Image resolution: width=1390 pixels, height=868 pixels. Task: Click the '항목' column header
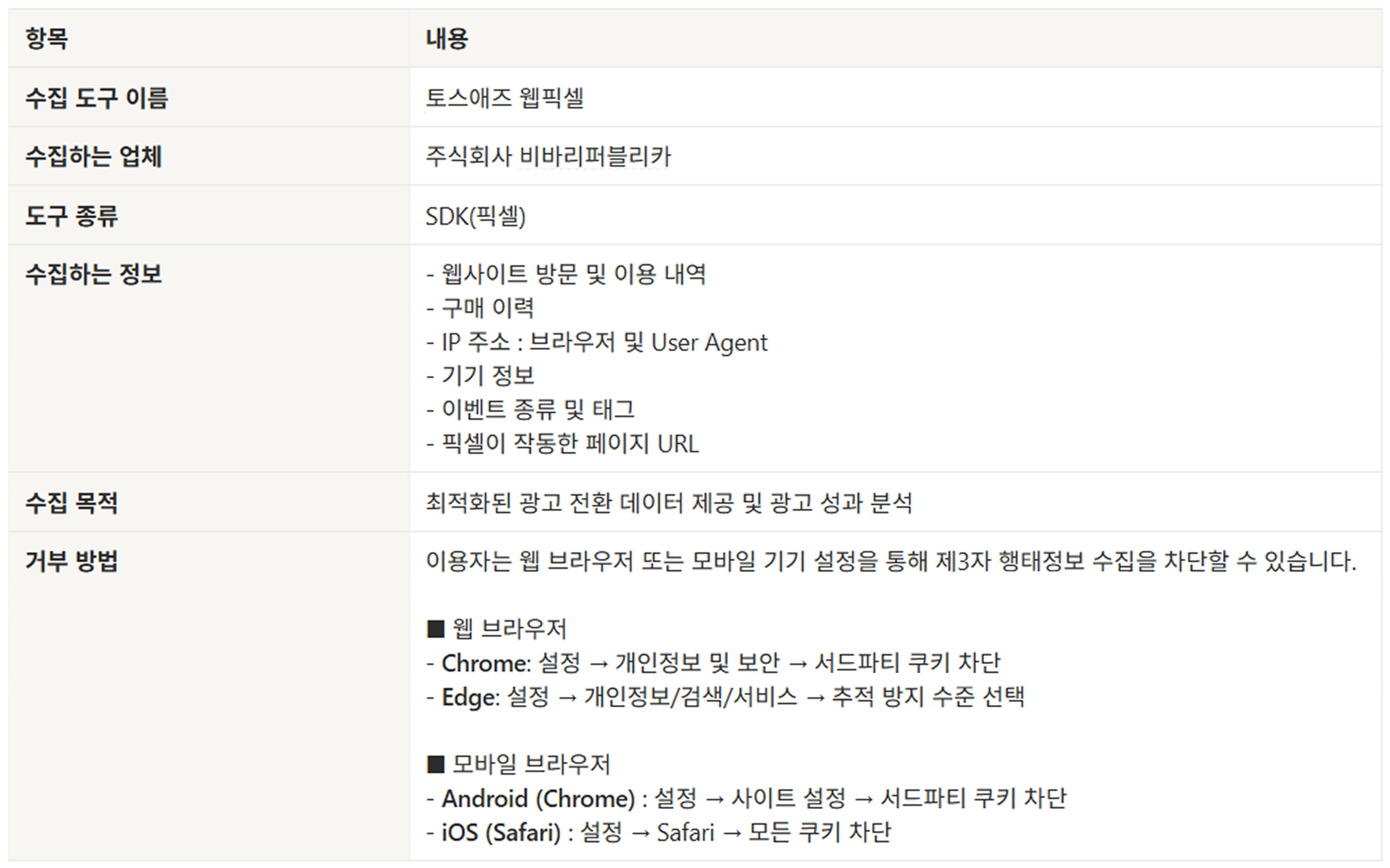point(47,38)
